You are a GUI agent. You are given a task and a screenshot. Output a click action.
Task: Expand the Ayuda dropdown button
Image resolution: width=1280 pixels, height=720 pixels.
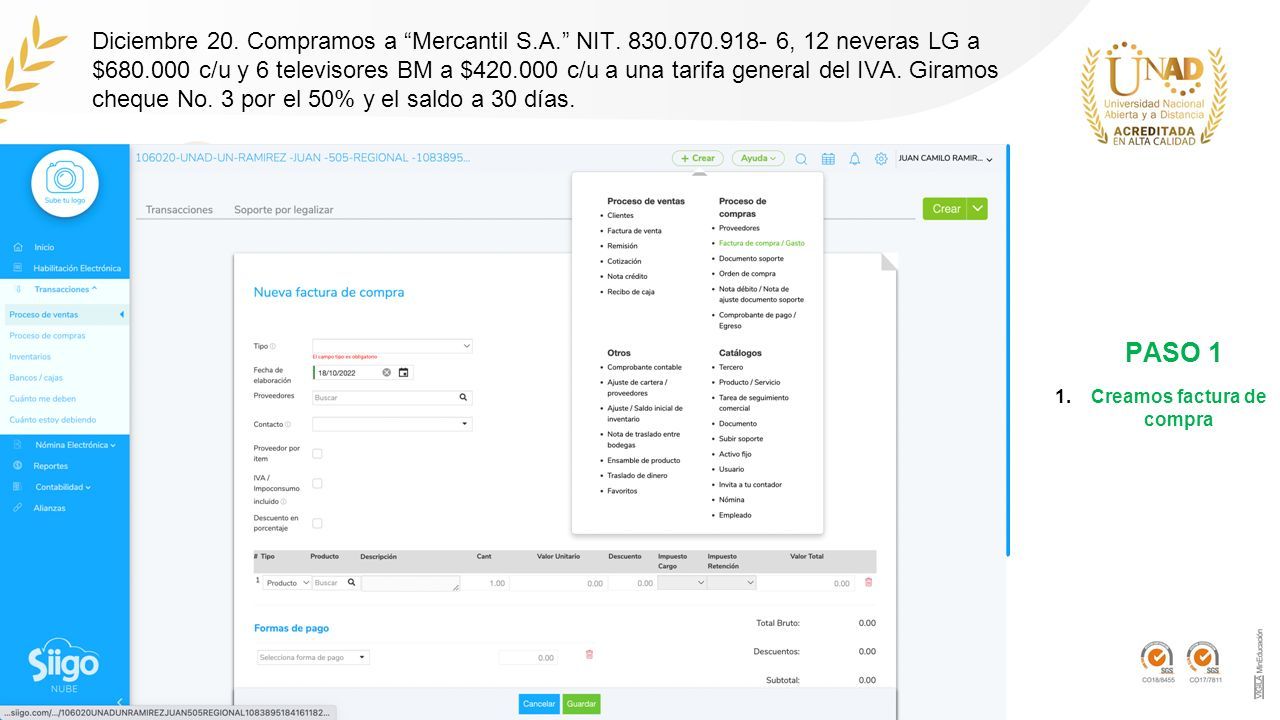pos(758,158)
